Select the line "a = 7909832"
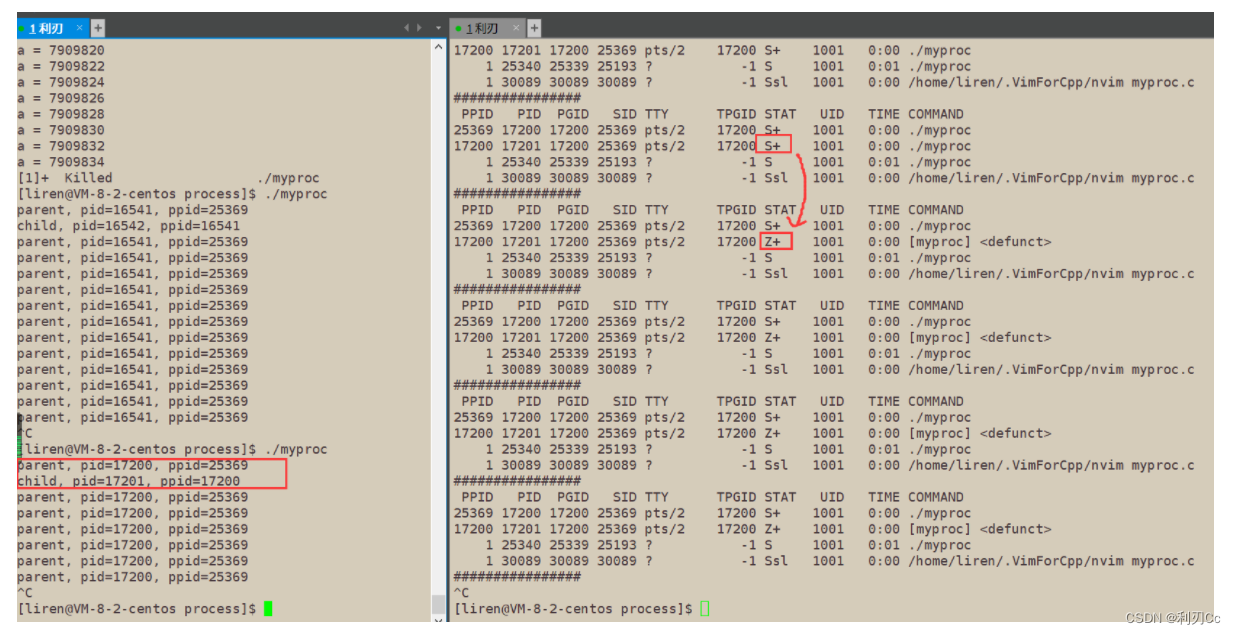Image resolution: width=1236 pixels, height=634 pixels. (x=61, y=146)
